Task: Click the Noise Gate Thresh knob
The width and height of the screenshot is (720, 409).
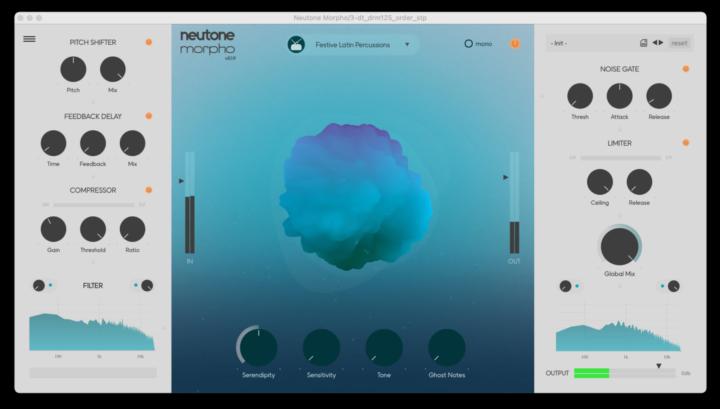Action: (x=580, y=96)
